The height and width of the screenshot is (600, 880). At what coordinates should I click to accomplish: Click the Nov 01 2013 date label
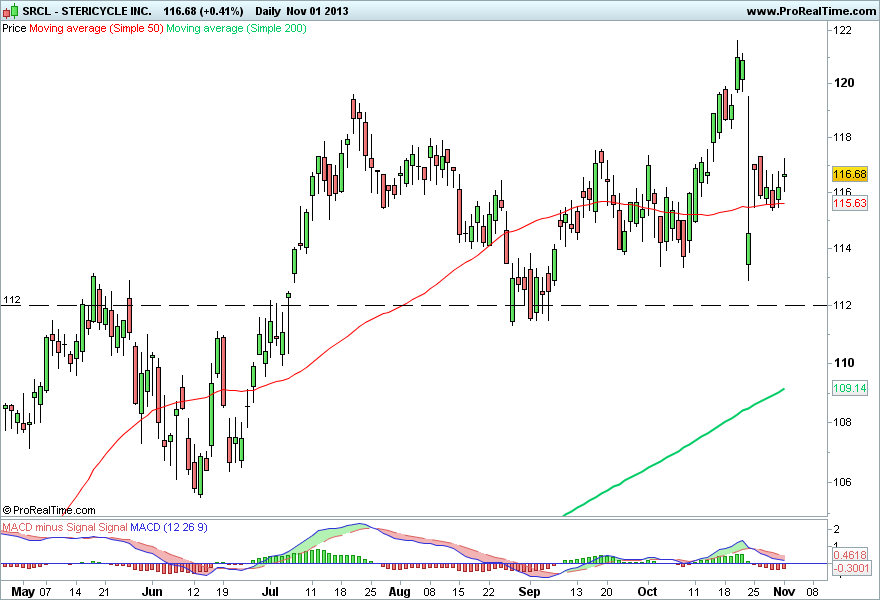317,11
